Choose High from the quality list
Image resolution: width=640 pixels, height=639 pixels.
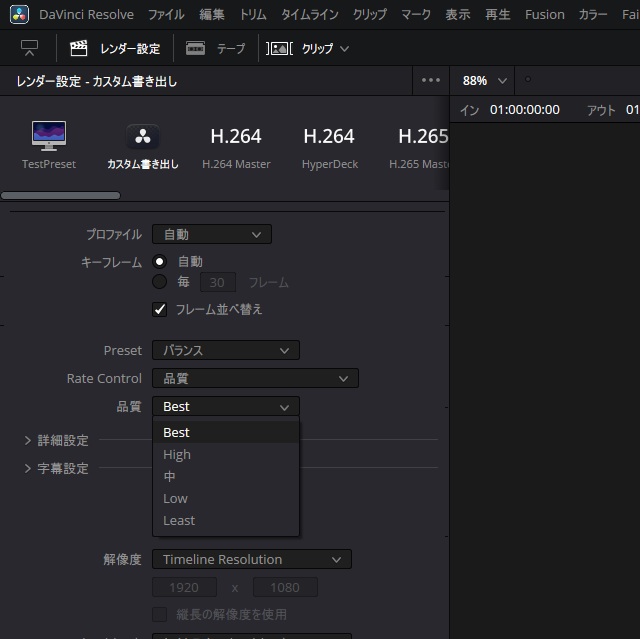click(x=177, y=454)
